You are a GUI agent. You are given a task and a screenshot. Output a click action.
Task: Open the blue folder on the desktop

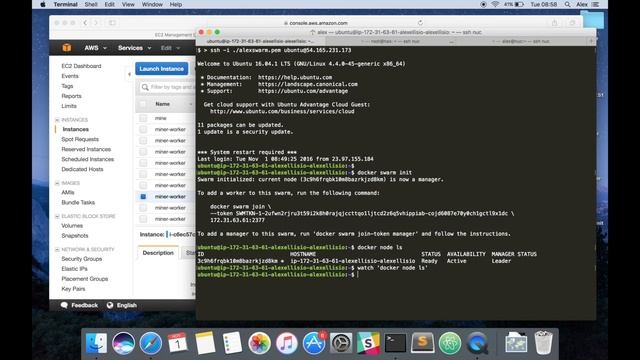pyautogui.click(x=593, y=19)
